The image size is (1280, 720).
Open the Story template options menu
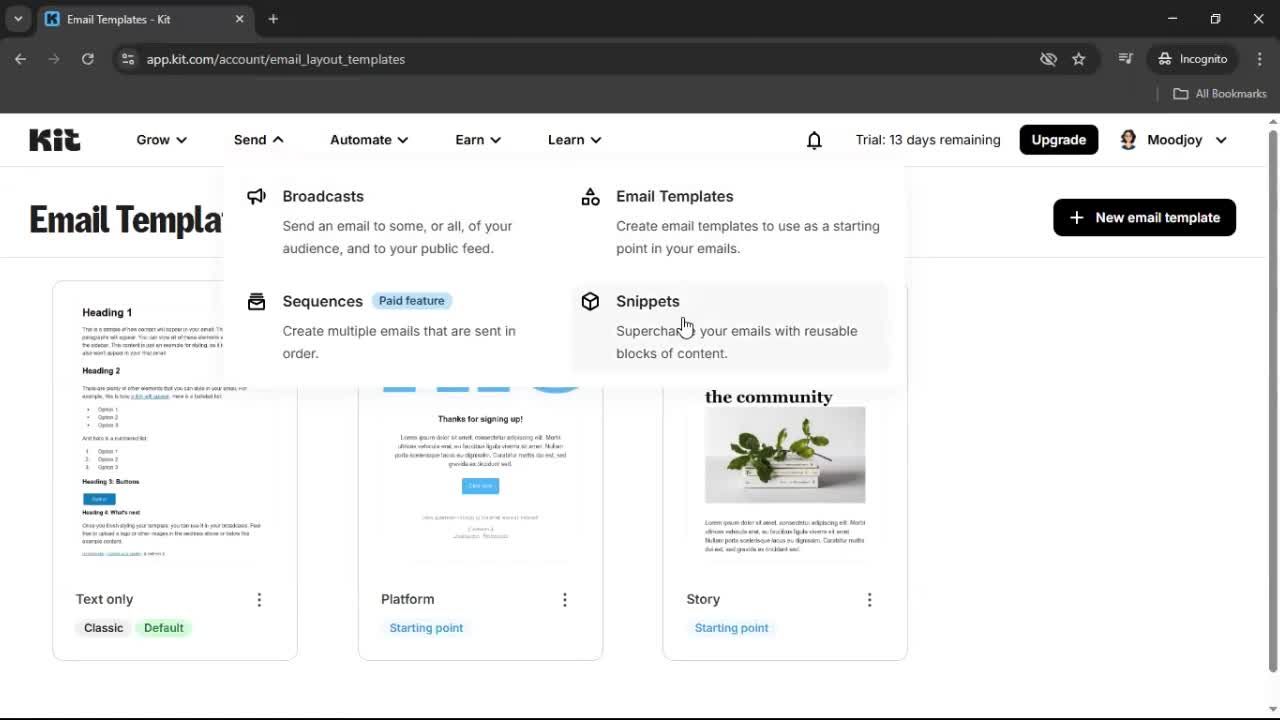869,599
